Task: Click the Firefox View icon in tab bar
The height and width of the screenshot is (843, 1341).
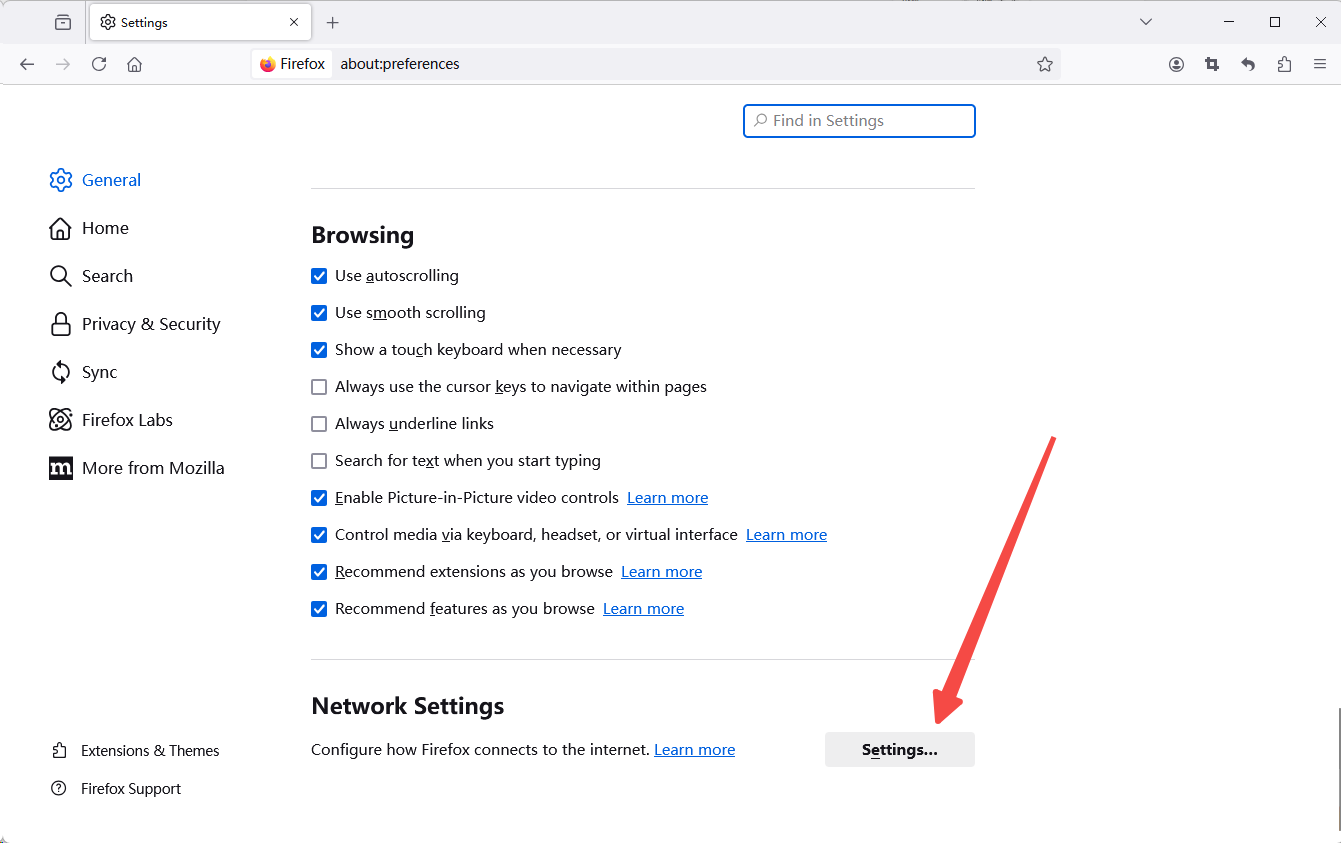Action: (x=63, y=22)
